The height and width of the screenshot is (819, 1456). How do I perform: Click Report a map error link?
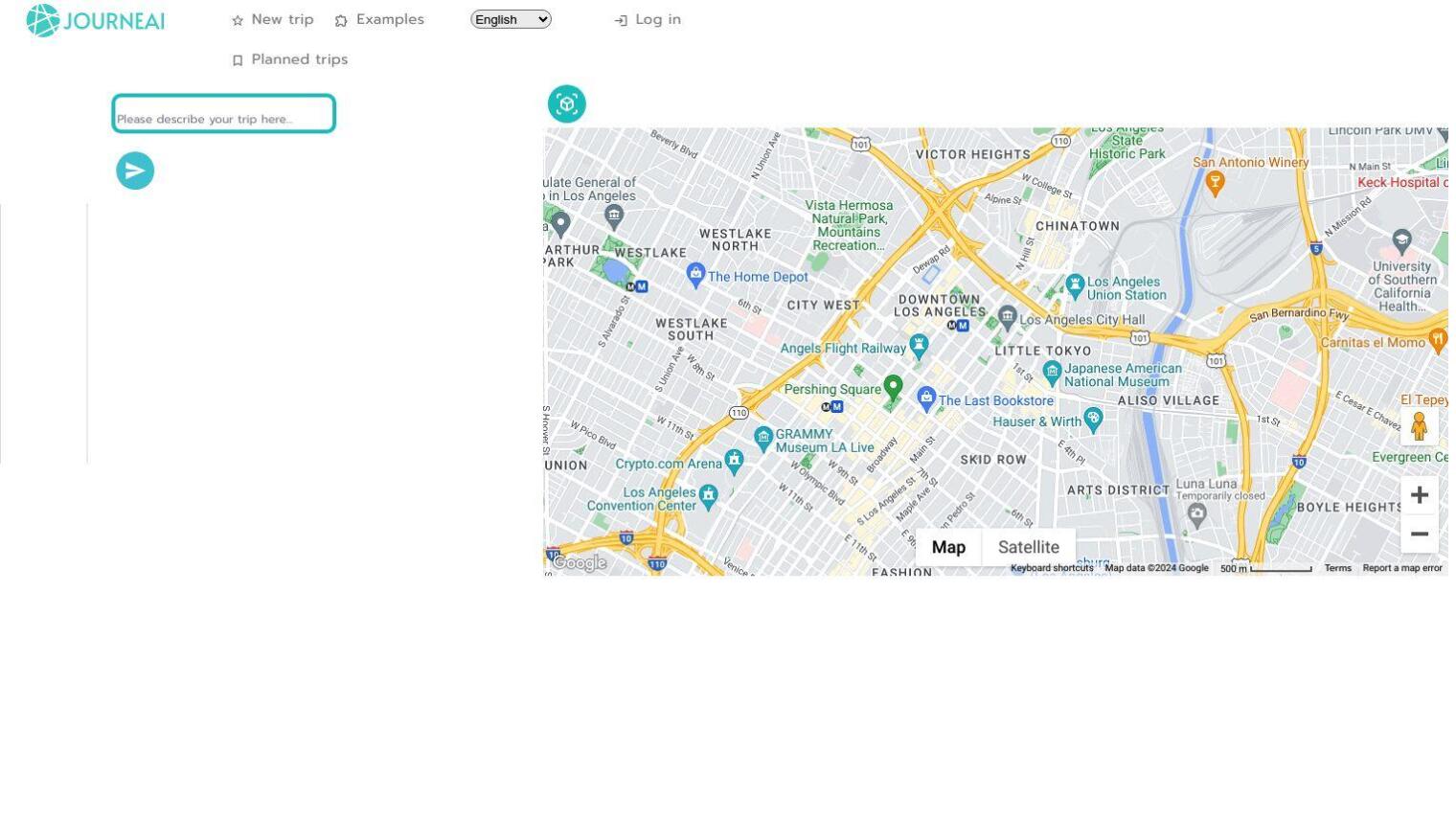click(x=1402, y=568)
